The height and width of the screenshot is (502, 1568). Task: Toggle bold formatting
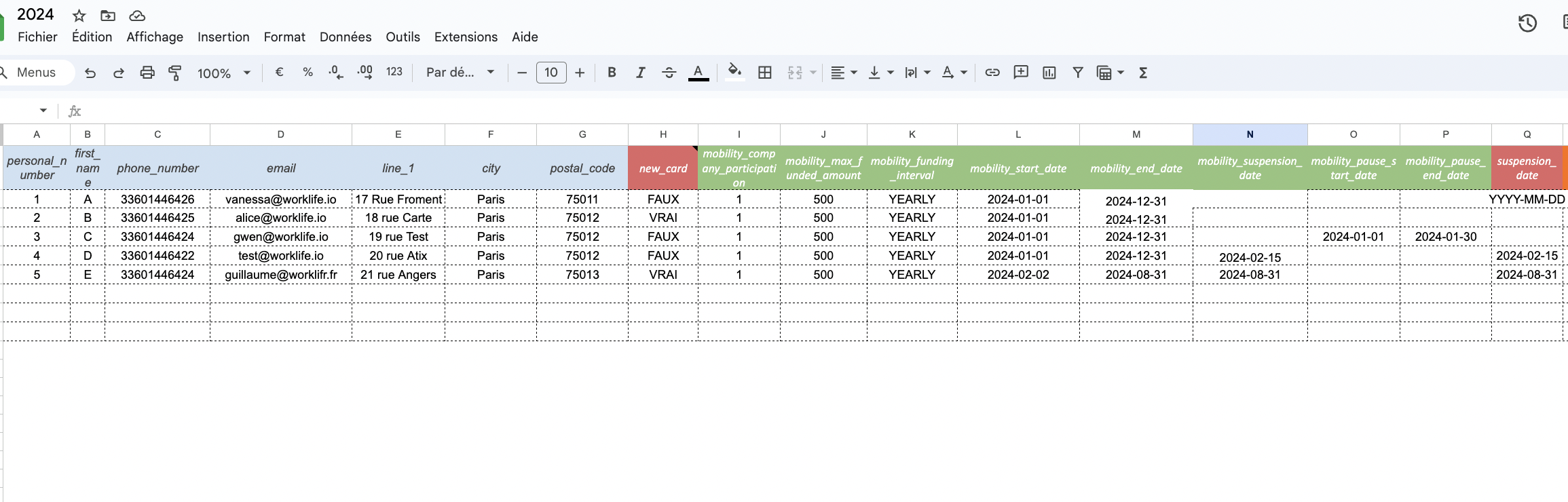[612, 73]
